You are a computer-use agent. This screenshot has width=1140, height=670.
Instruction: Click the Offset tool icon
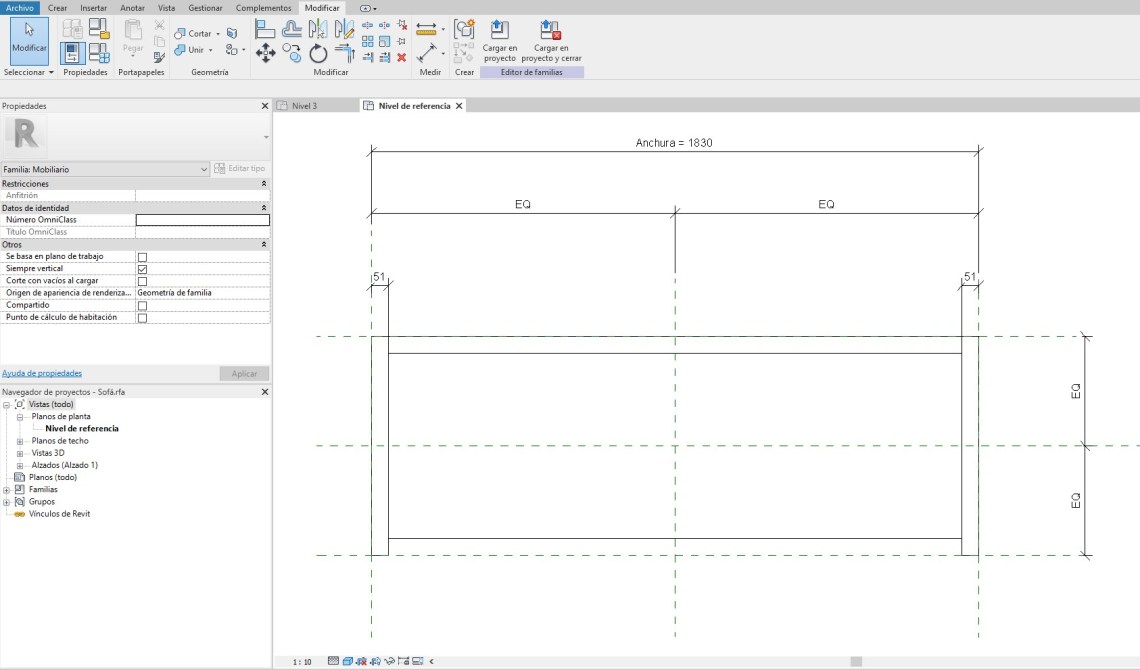292,29
